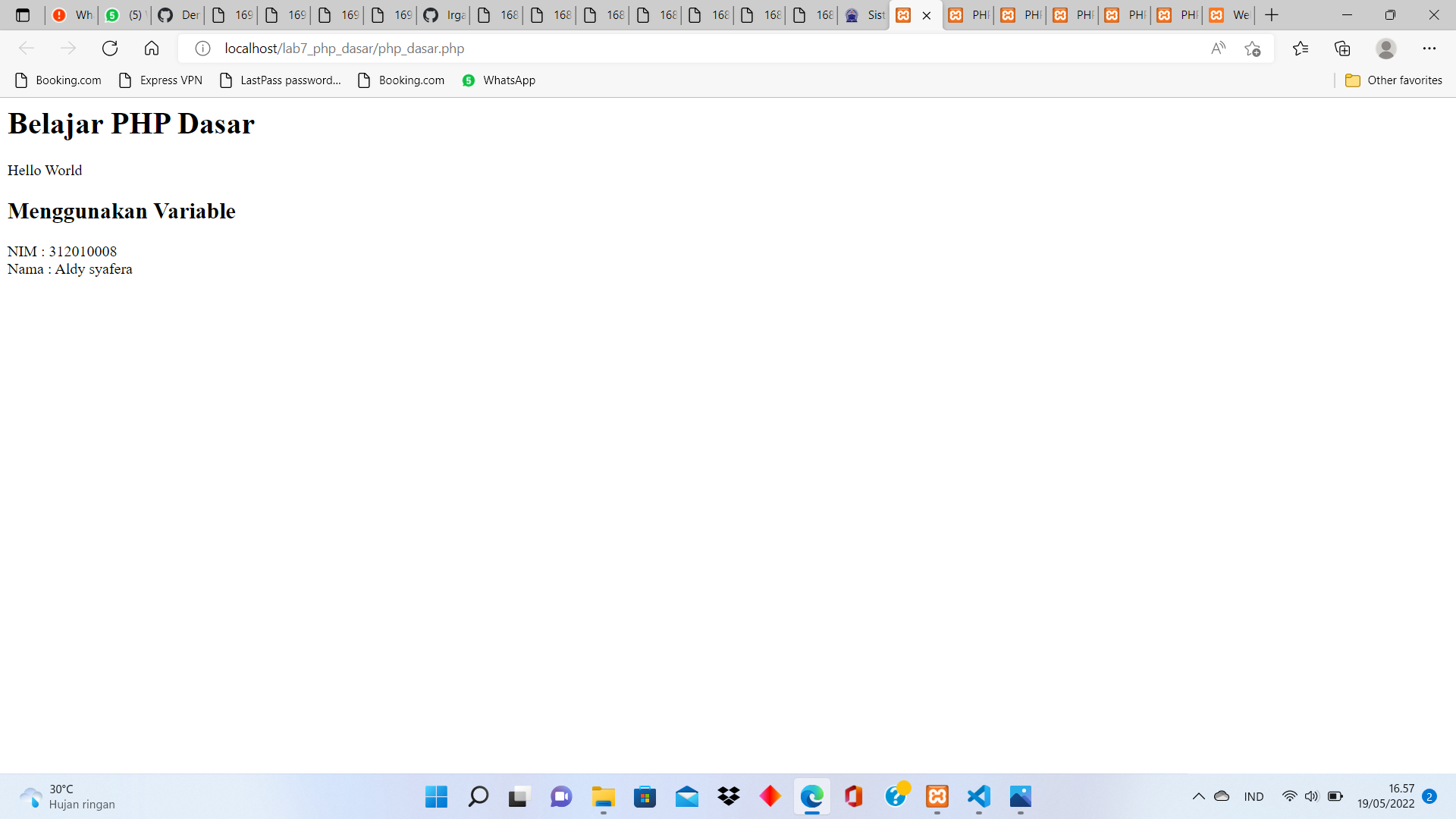Image resolution: width=1456 pixels, height=819 pixels.
Task: Open the user profile avatar
Action: point(1386,49)
